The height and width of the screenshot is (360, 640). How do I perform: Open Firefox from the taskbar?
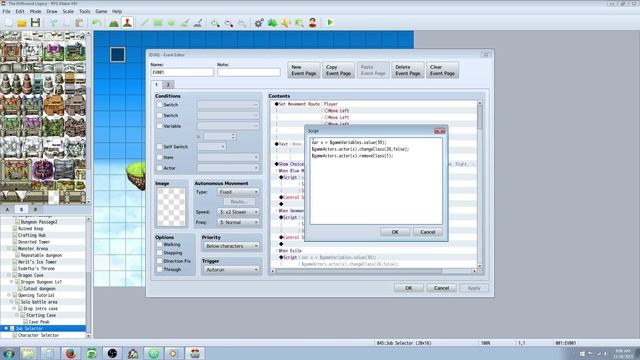click(x=71, y=353)
